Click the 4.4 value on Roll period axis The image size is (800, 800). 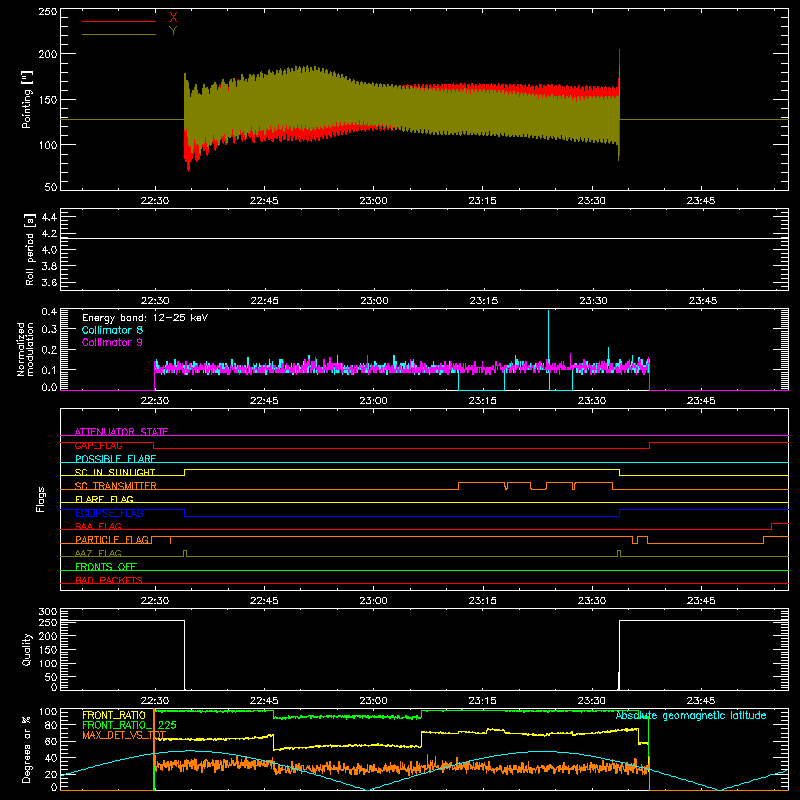coord(49,218)
